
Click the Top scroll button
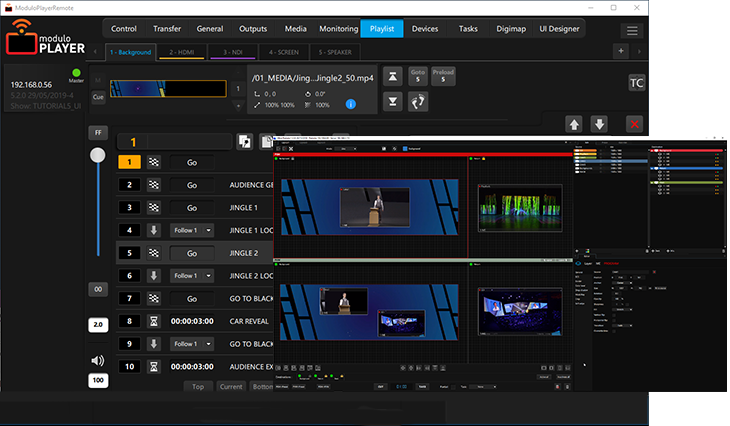pos(198,386)
